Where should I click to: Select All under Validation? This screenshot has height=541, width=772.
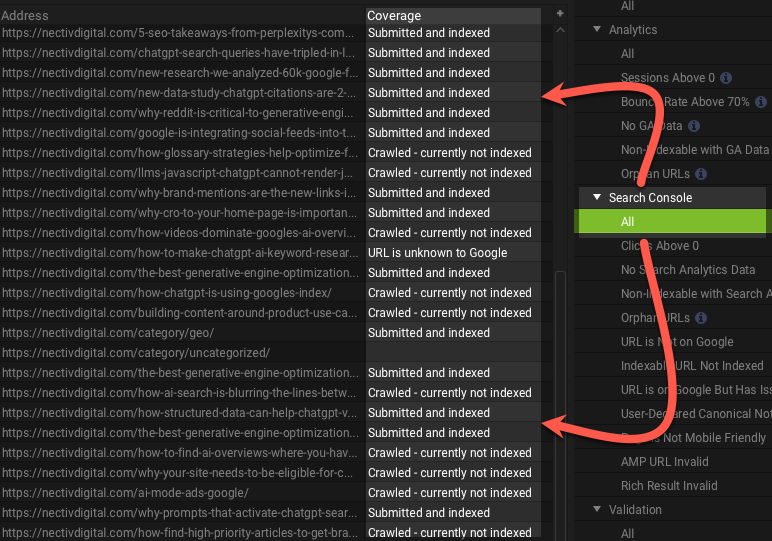pyautogui.click(x=627, y=534)
